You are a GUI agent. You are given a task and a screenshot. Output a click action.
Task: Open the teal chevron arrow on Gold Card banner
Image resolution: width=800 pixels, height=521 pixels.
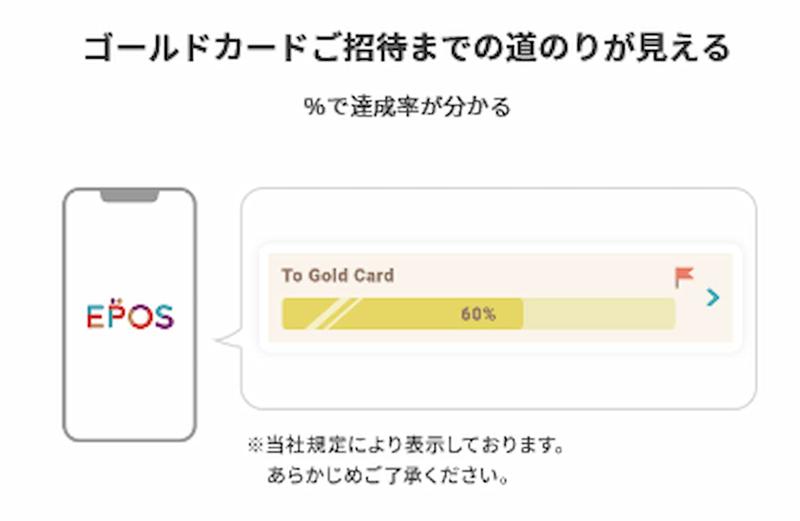coord(712,297)
